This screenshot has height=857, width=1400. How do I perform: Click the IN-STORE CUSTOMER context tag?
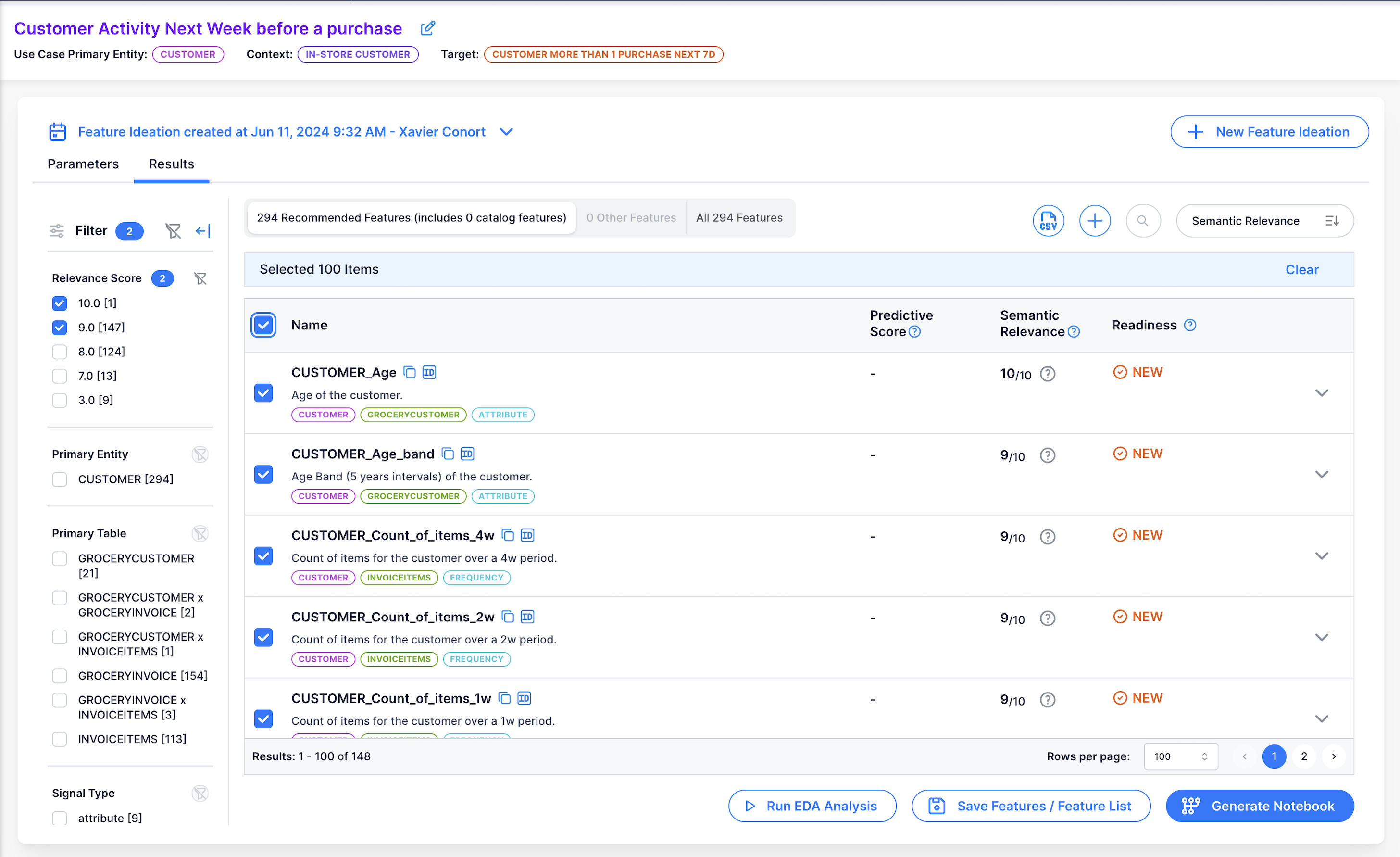tap(358, 54)
